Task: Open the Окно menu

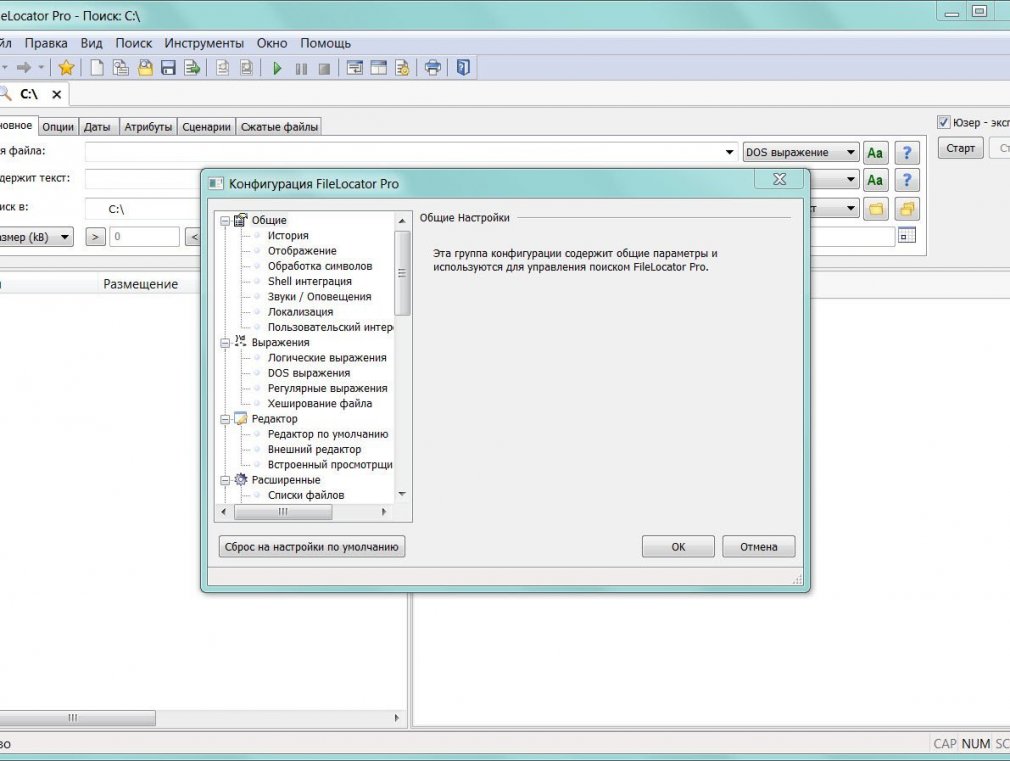Action: click(x=272, y=43)
